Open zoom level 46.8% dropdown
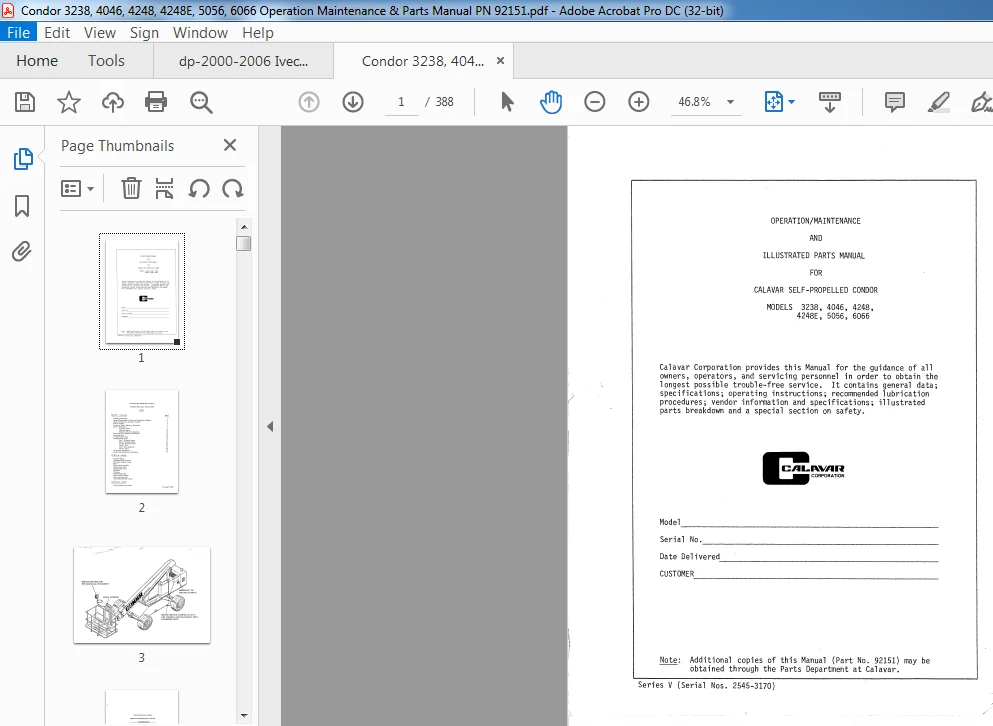Viewport: 993px width, 726px height. [x=705, y=102]
